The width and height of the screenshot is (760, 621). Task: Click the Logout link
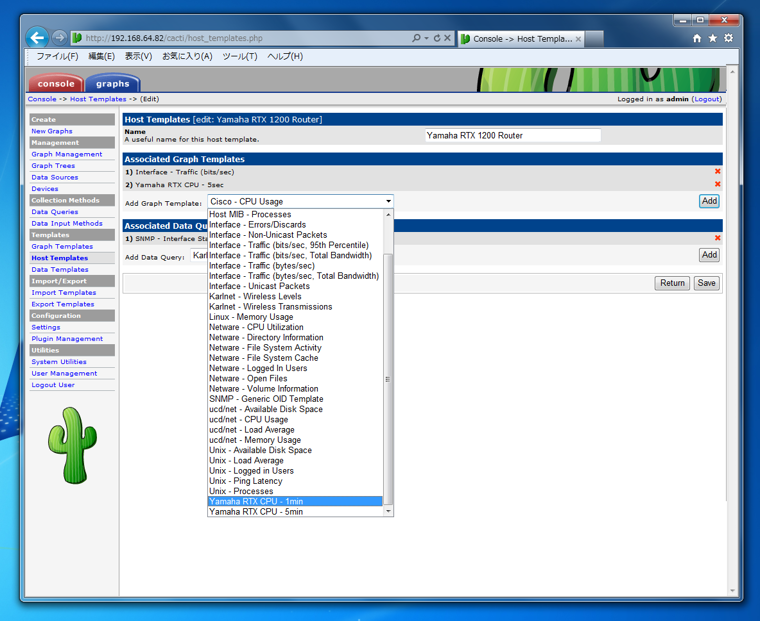click(x=706, y=99)
